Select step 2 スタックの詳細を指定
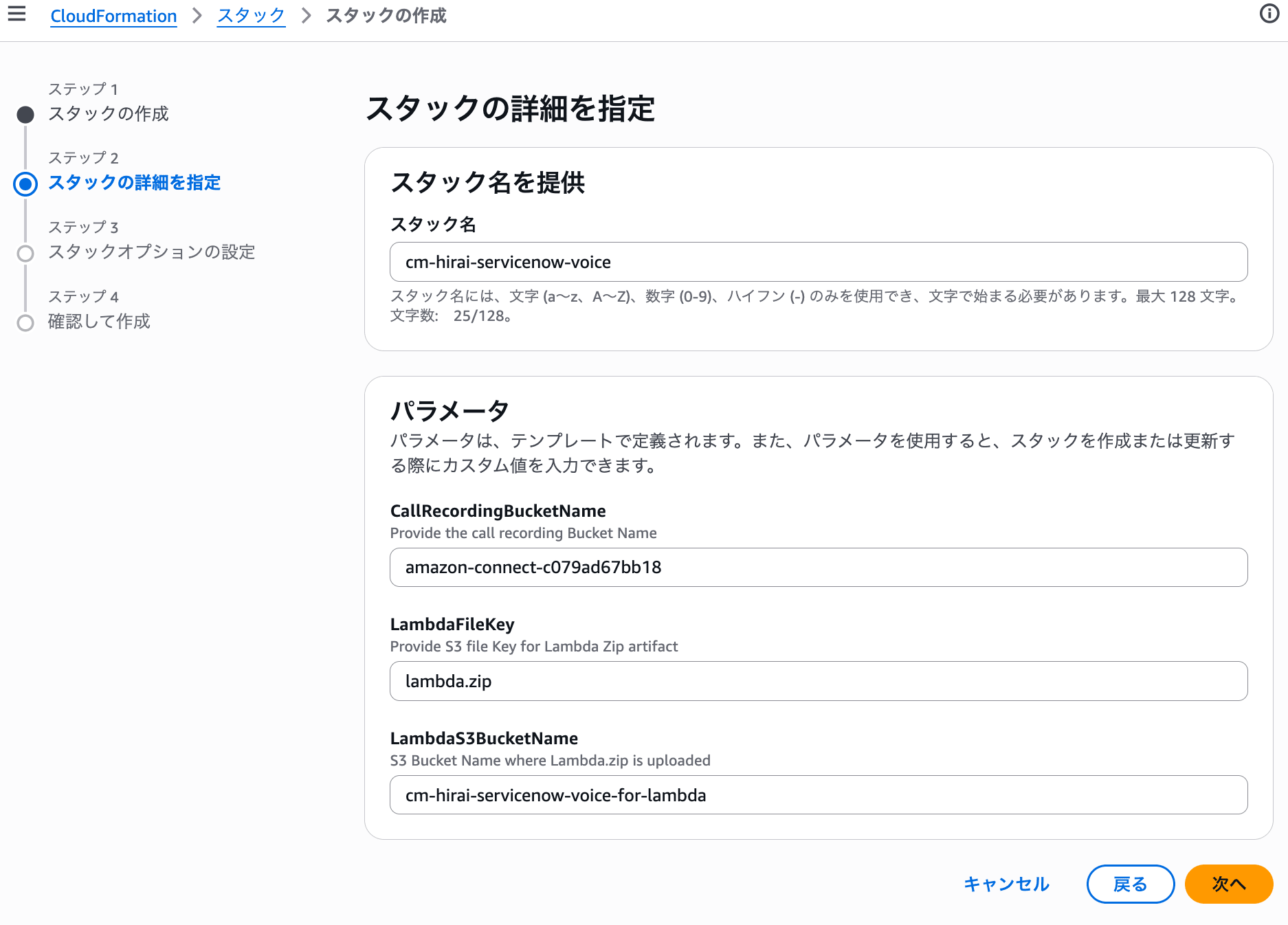 [134, 183]
